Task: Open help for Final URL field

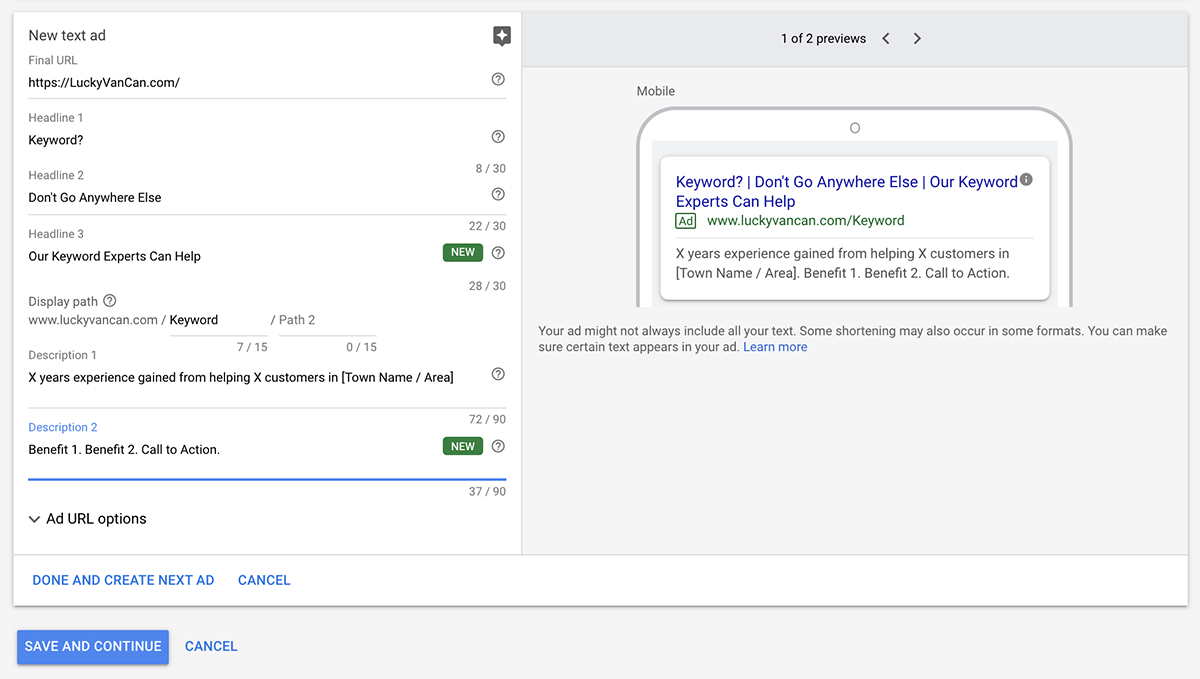Action: click(x=498, y=79)
